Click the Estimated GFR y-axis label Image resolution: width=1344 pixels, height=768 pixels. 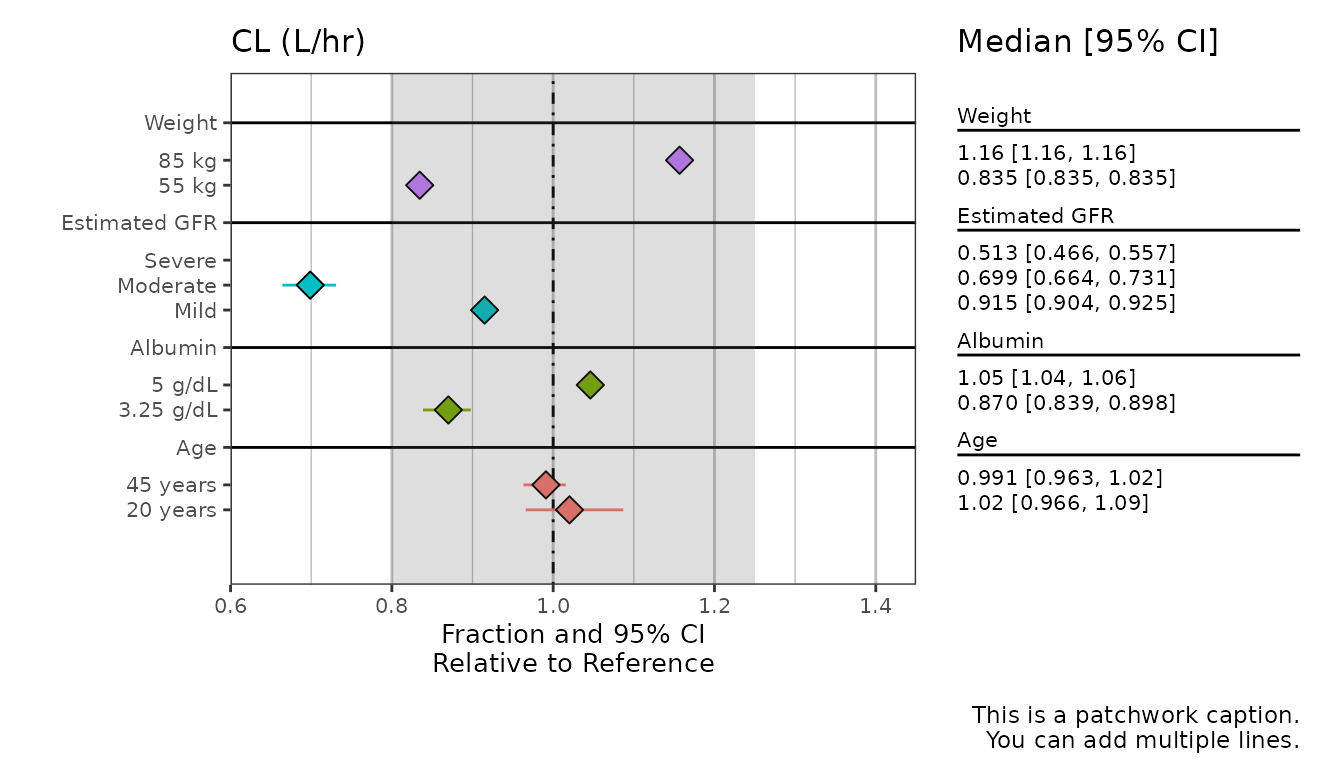(x=139, y=223)
